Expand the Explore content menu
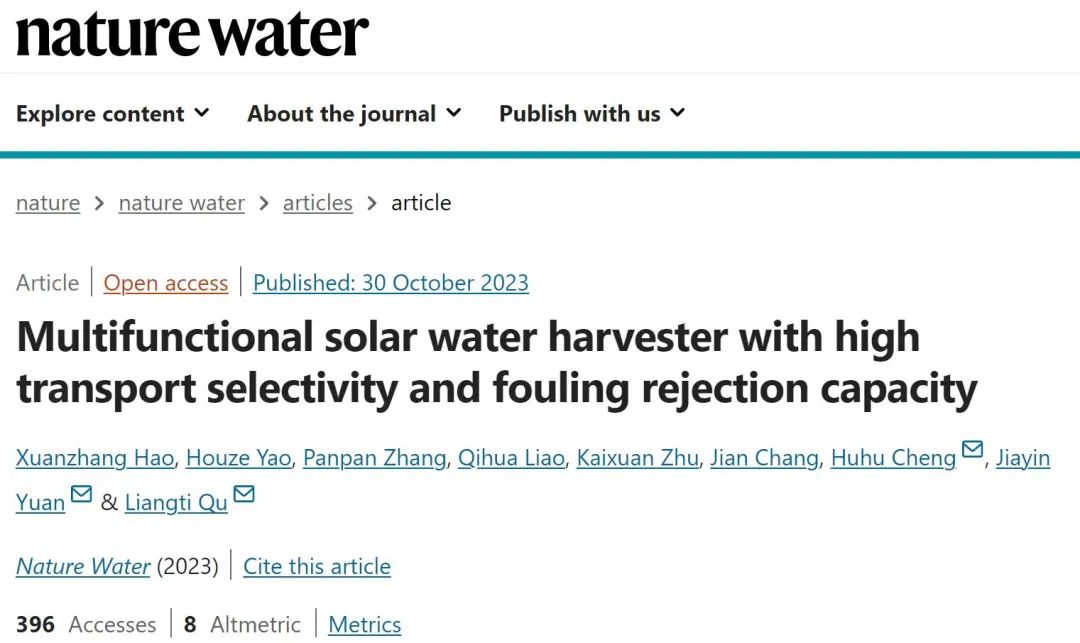The width and height of the screenshot is (1080, 643). coord(112,114)
